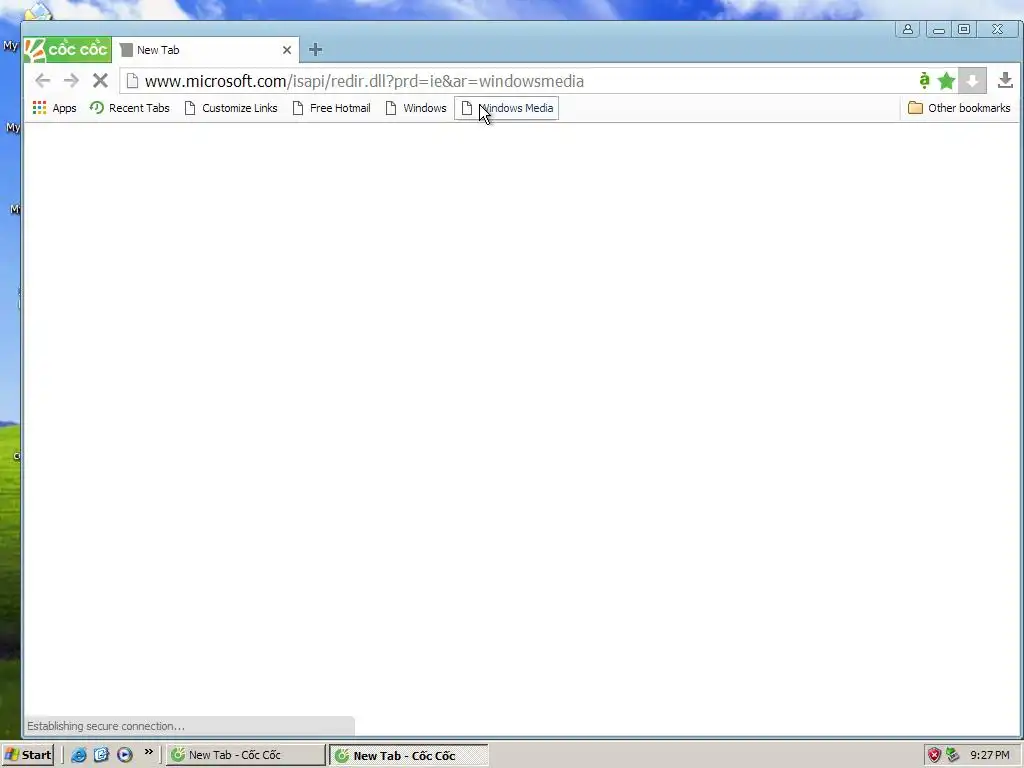Bookmark this page with the green star
The image size is (1024, 768).
[946, 81]
